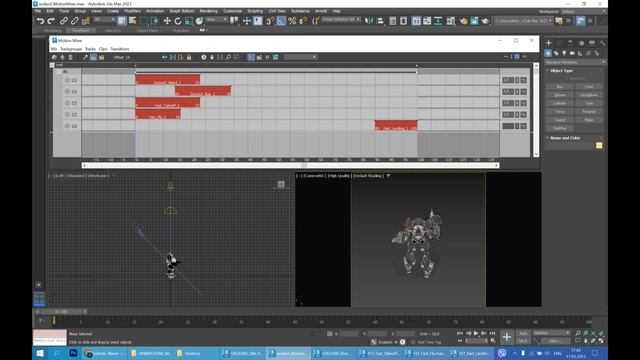Select the Lights category bulb icon
Image resolution: width=640 pixels, height=360 pixels.
click(564, 53)
